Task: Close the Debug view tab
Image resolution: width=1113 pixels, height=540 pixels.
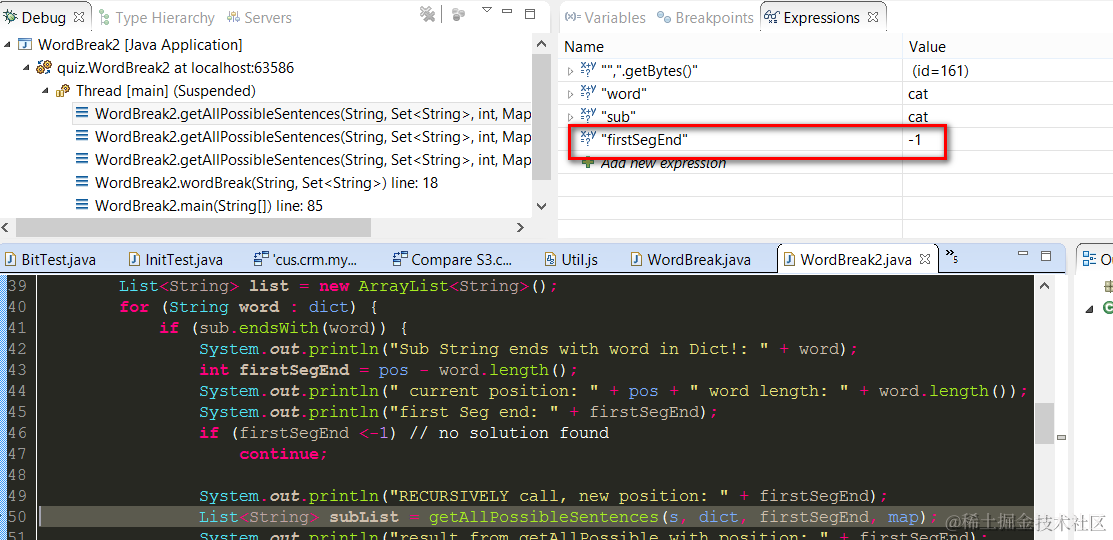Action: point(79,16)
